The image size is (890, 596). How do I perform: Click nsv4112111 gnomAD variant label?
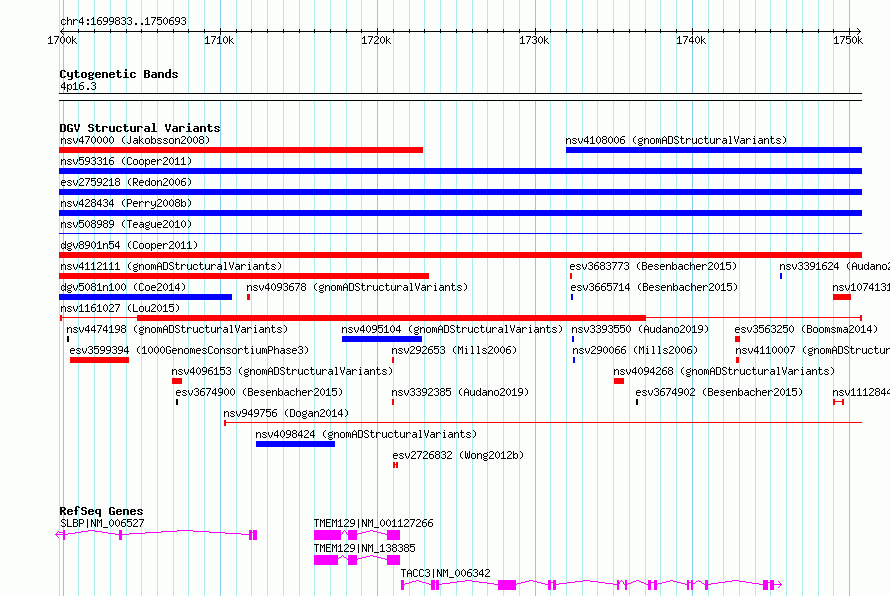(171, 266)
